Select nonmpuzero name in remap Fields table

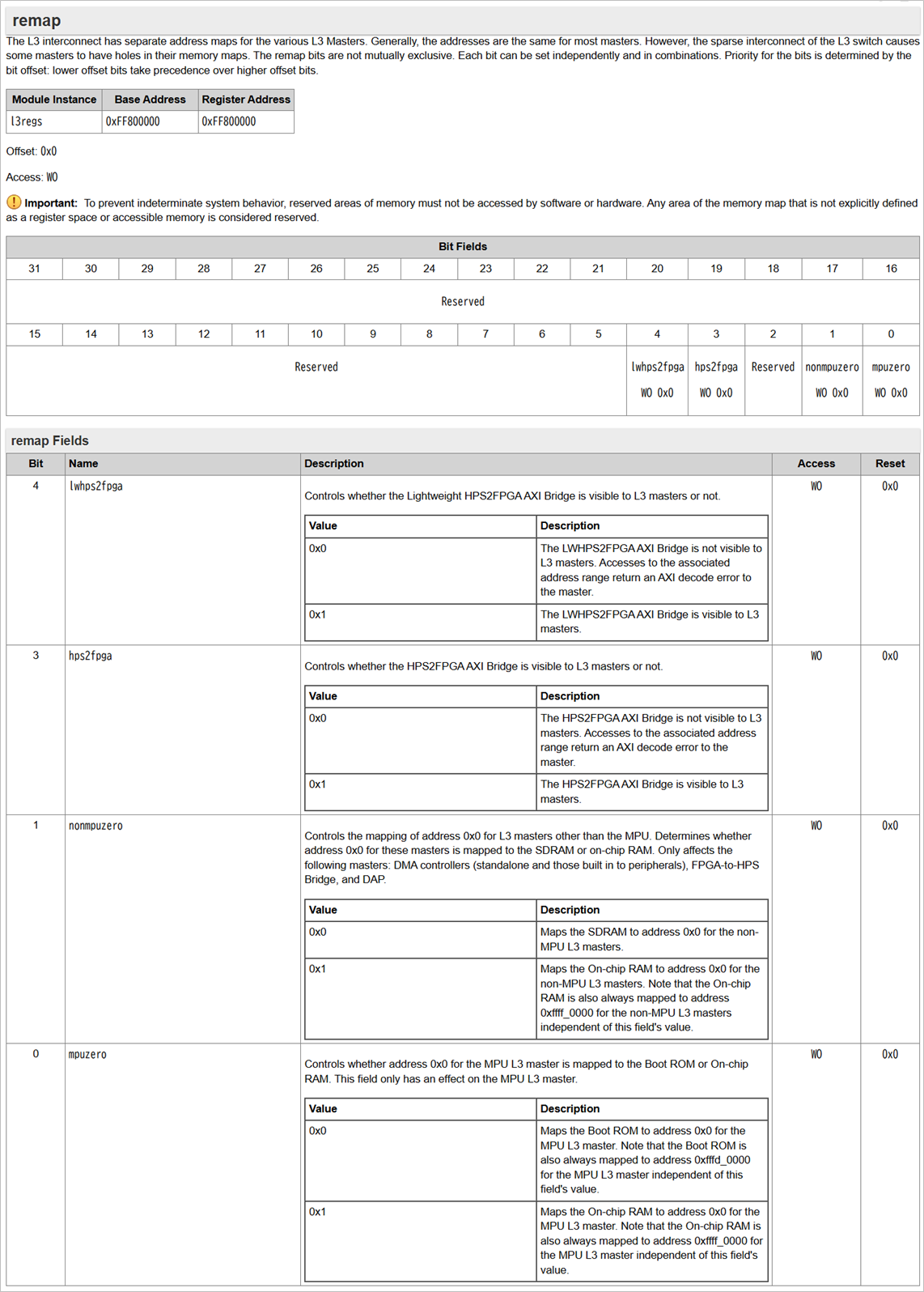(x=95, y=827)
